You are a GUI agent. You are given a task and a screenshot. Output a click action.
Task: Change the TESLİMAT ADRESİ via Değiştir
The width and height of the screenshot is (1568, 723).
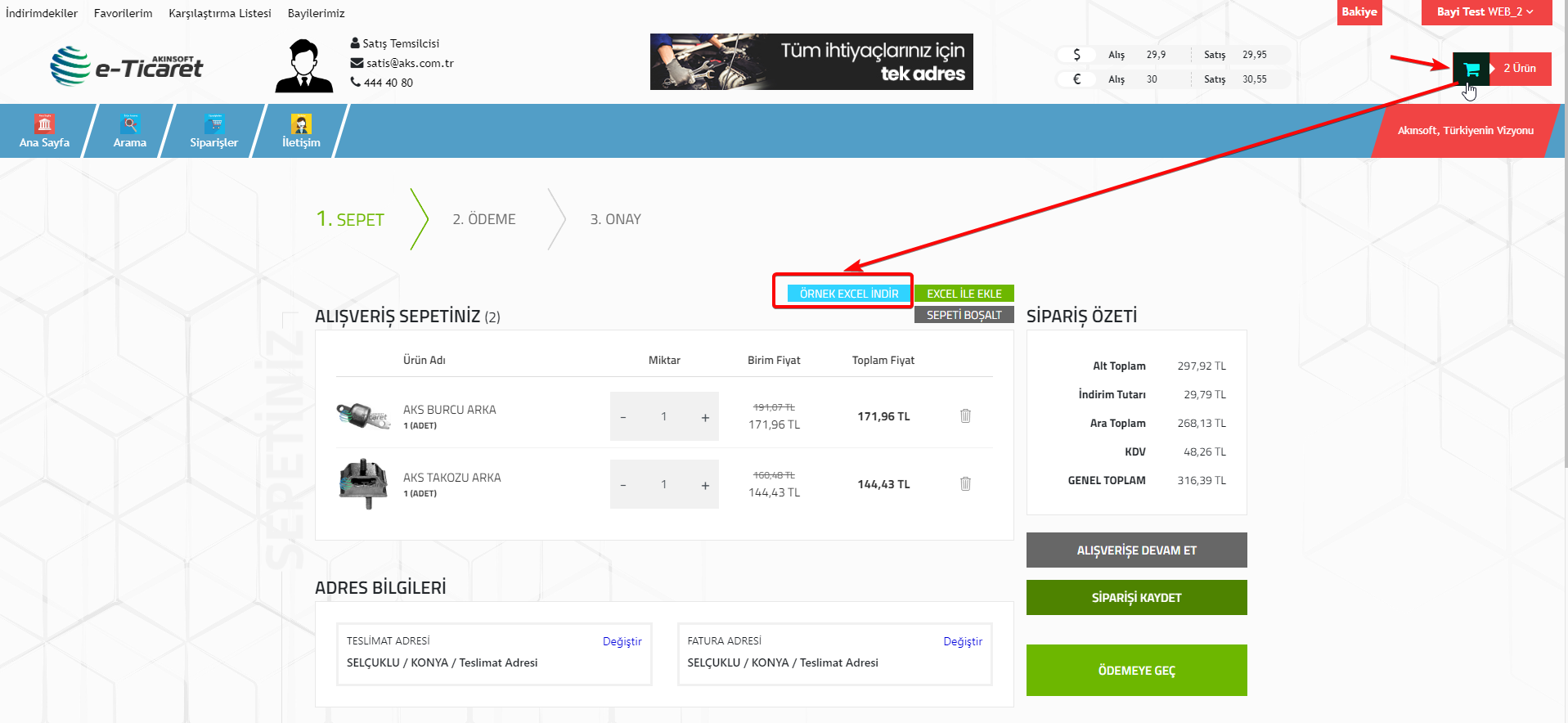tap(622, 641)
